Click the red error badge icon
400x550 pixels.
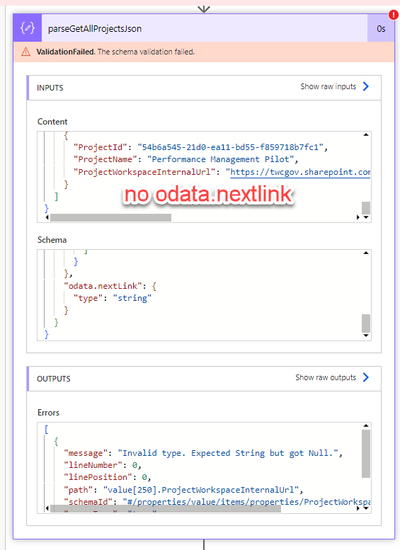click(x=393, y=15)
